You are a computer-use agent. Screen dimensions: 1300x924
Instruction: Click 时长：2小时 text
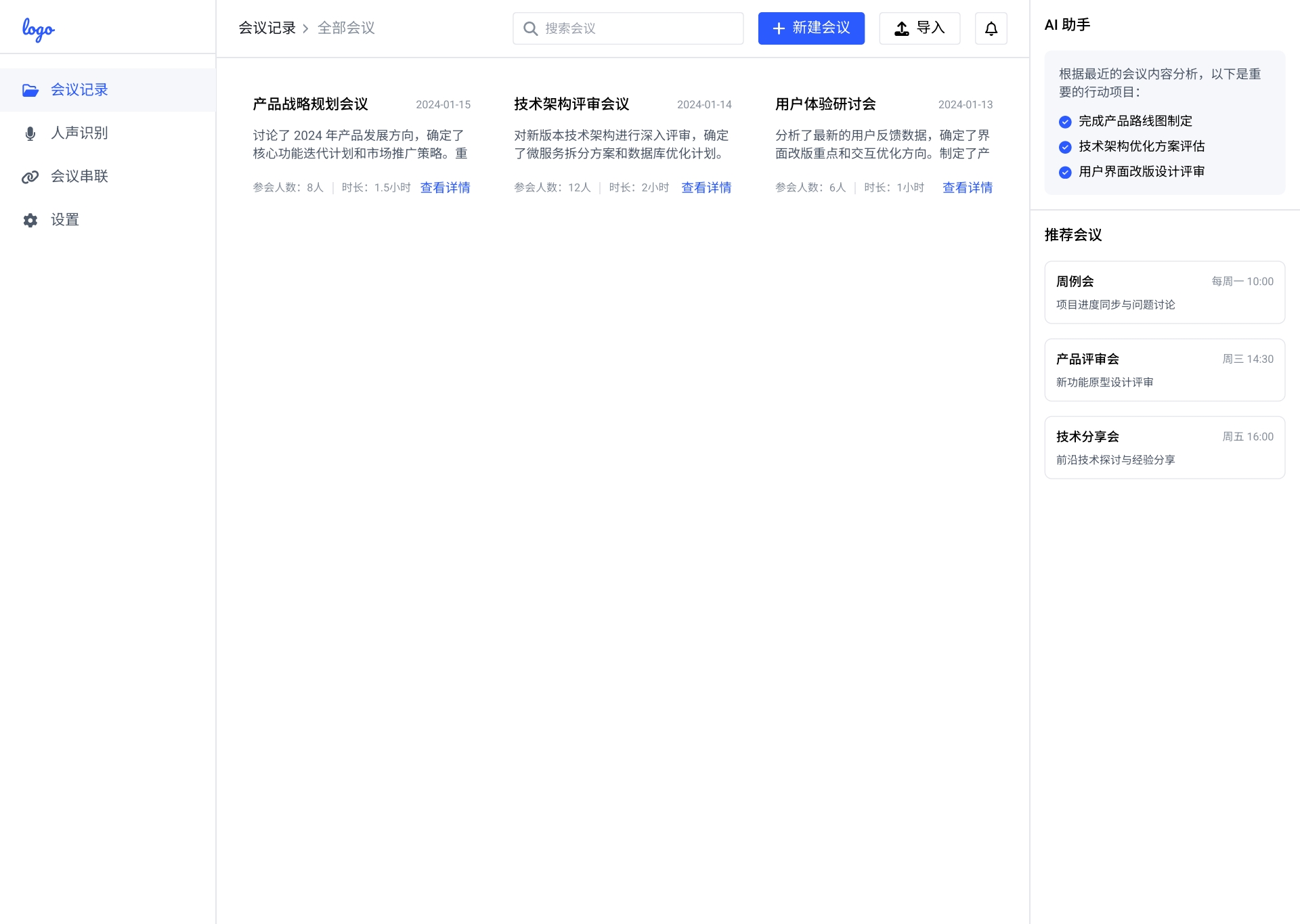coord(639,188)
